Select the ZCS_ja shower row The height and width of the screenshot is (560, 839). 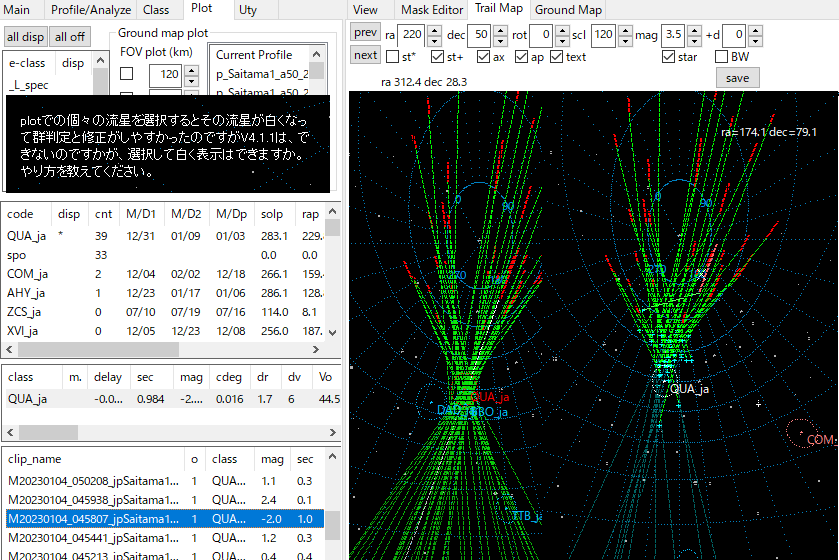[164, 312]
